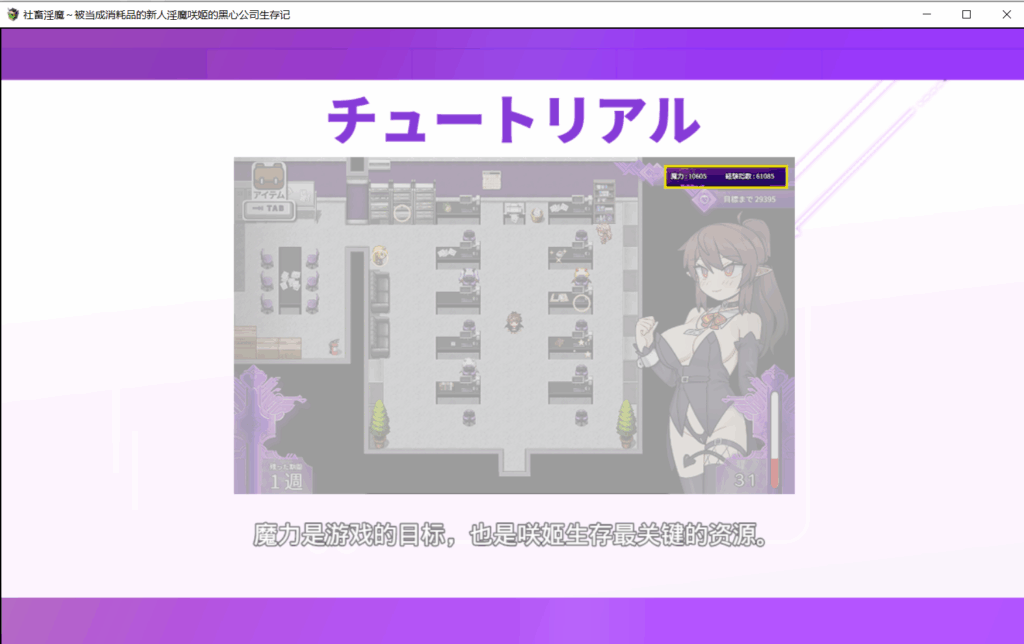Click the right potted tree in the office
Viewport: 1024px width, 644px height.
[x=627, y=423]
